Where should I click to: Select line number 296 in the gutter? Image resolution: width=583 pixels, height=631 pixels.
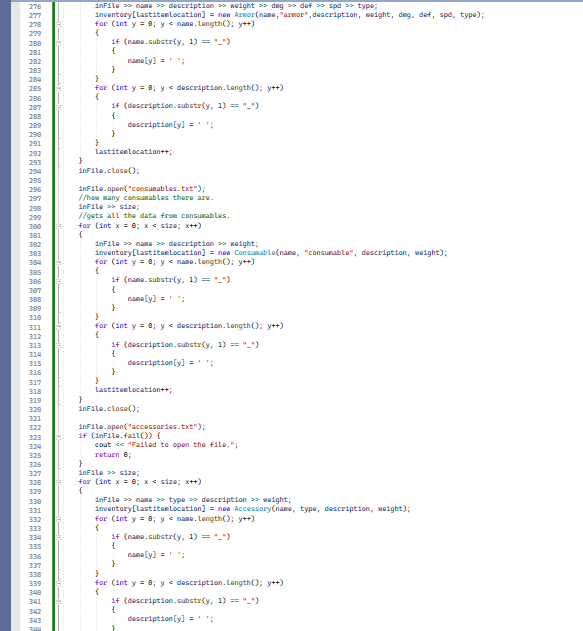[35, 190]
